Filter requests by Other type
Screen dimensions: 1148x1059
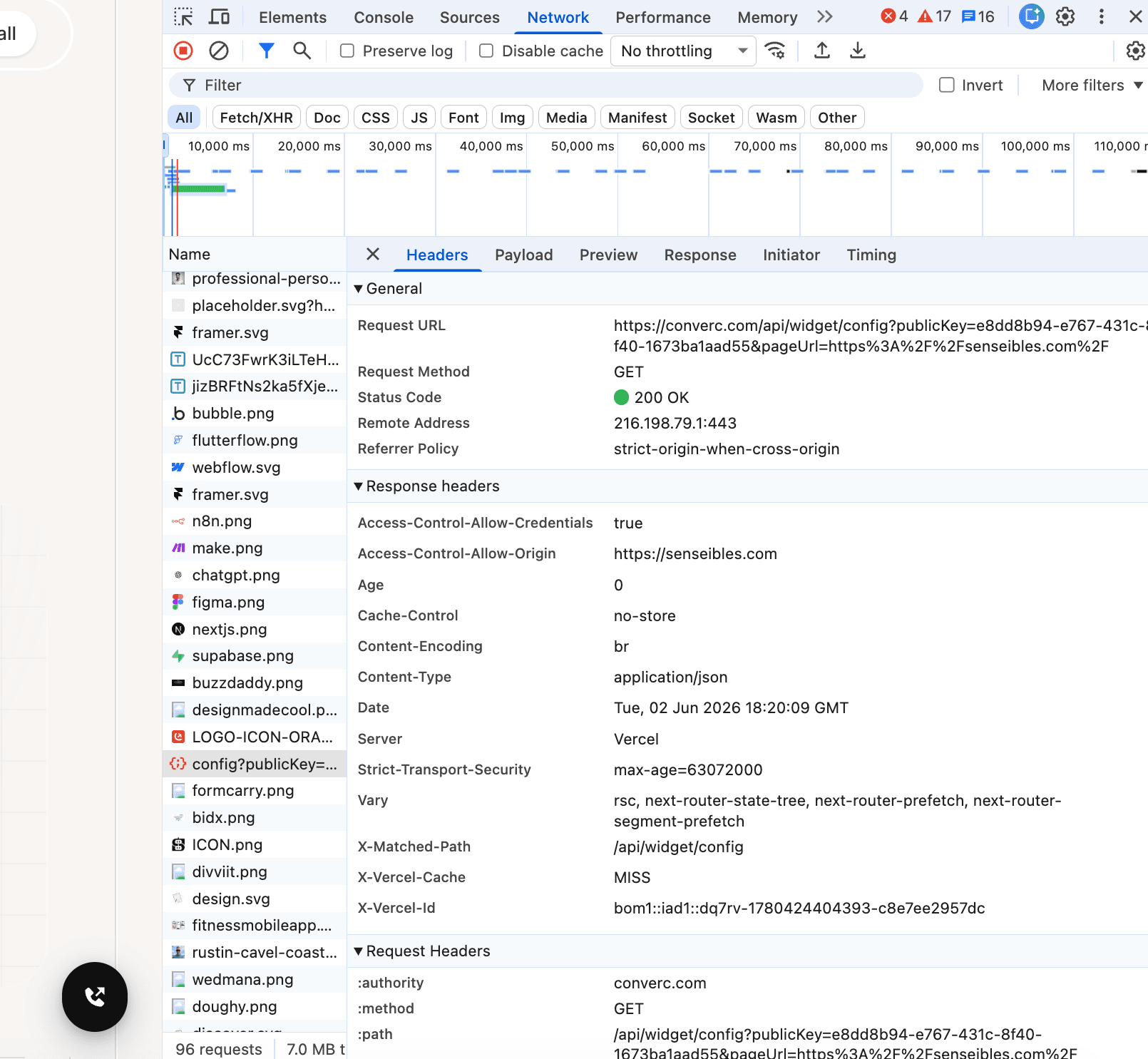(x=837, y=118)
